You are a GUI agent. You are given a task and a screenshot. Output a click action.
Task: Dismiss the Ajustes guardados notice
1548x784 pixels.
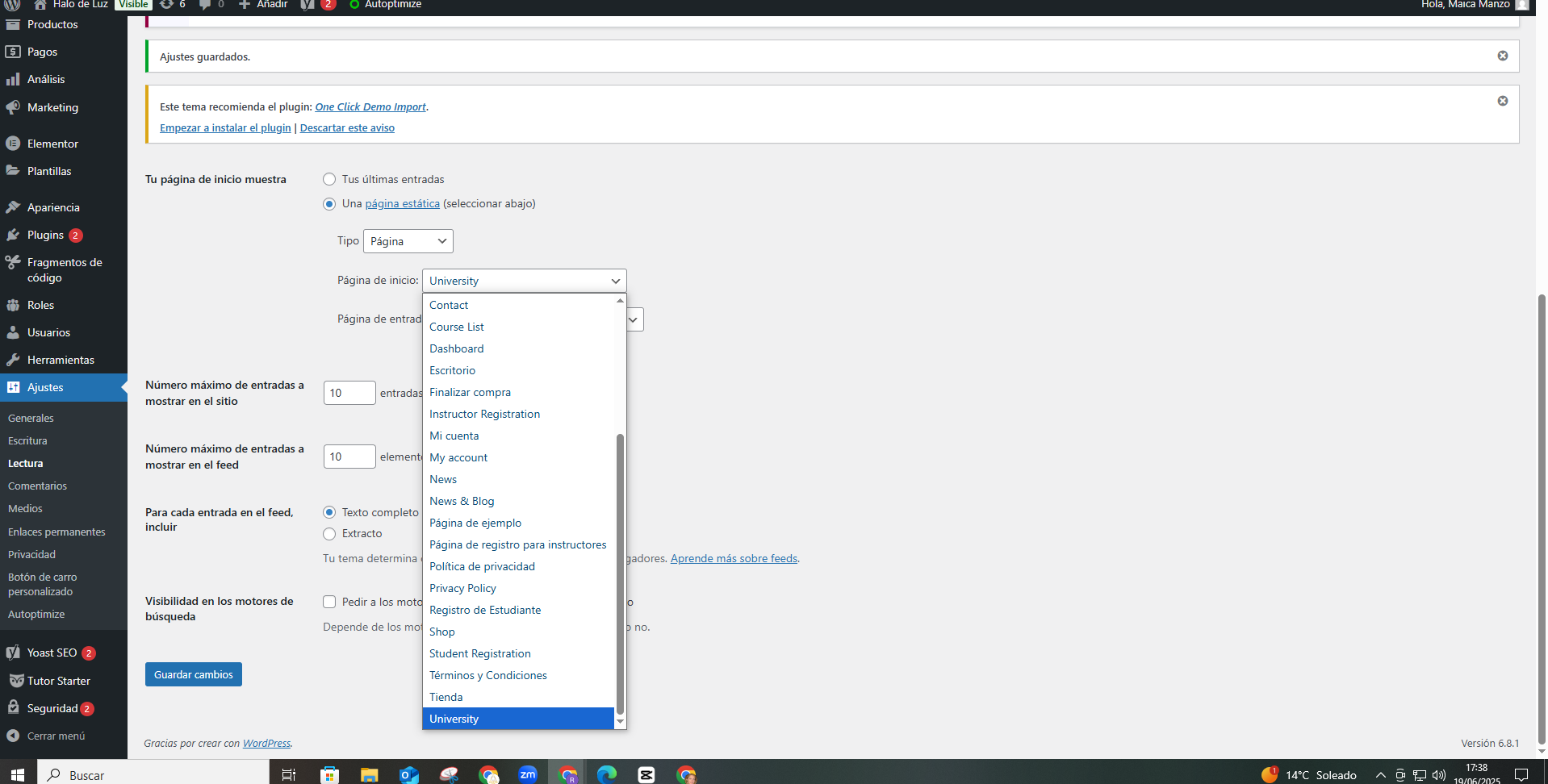coord(1503,56)
